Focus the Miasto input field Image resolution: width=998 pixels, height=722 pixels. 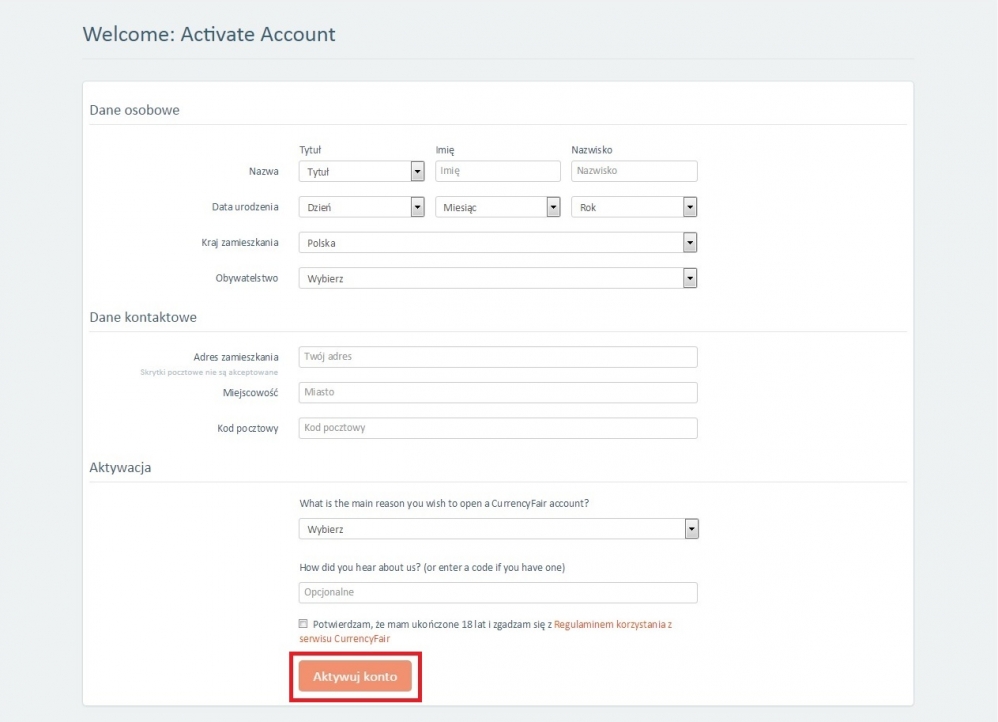(498, 392)
